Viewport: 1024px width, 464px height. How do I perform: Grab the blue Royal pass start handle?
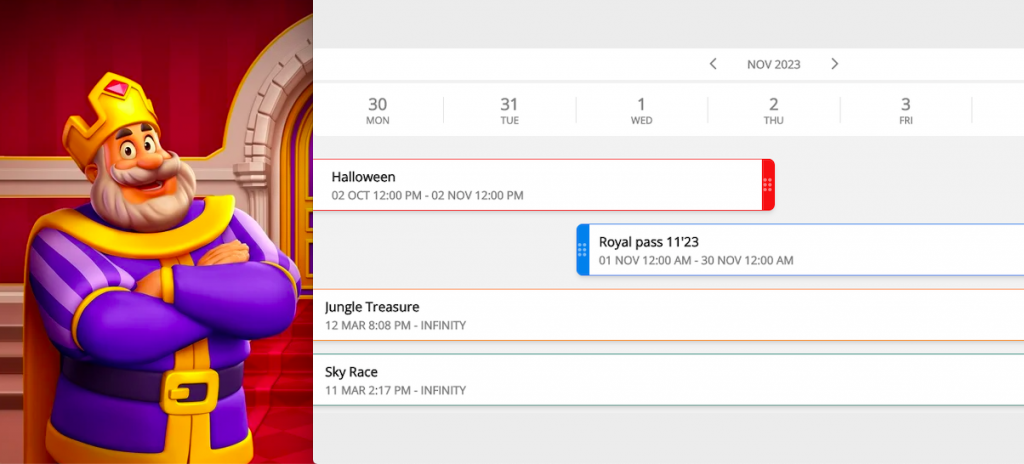[x=583, y=250]
